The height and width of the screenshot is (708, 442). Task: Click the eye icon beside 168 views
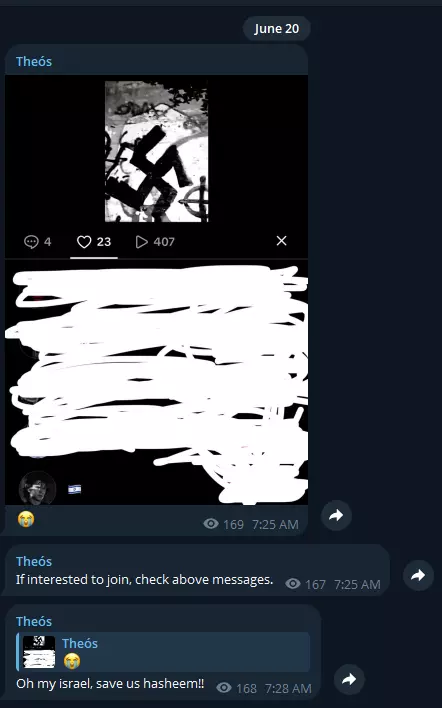tap(224, 688)
